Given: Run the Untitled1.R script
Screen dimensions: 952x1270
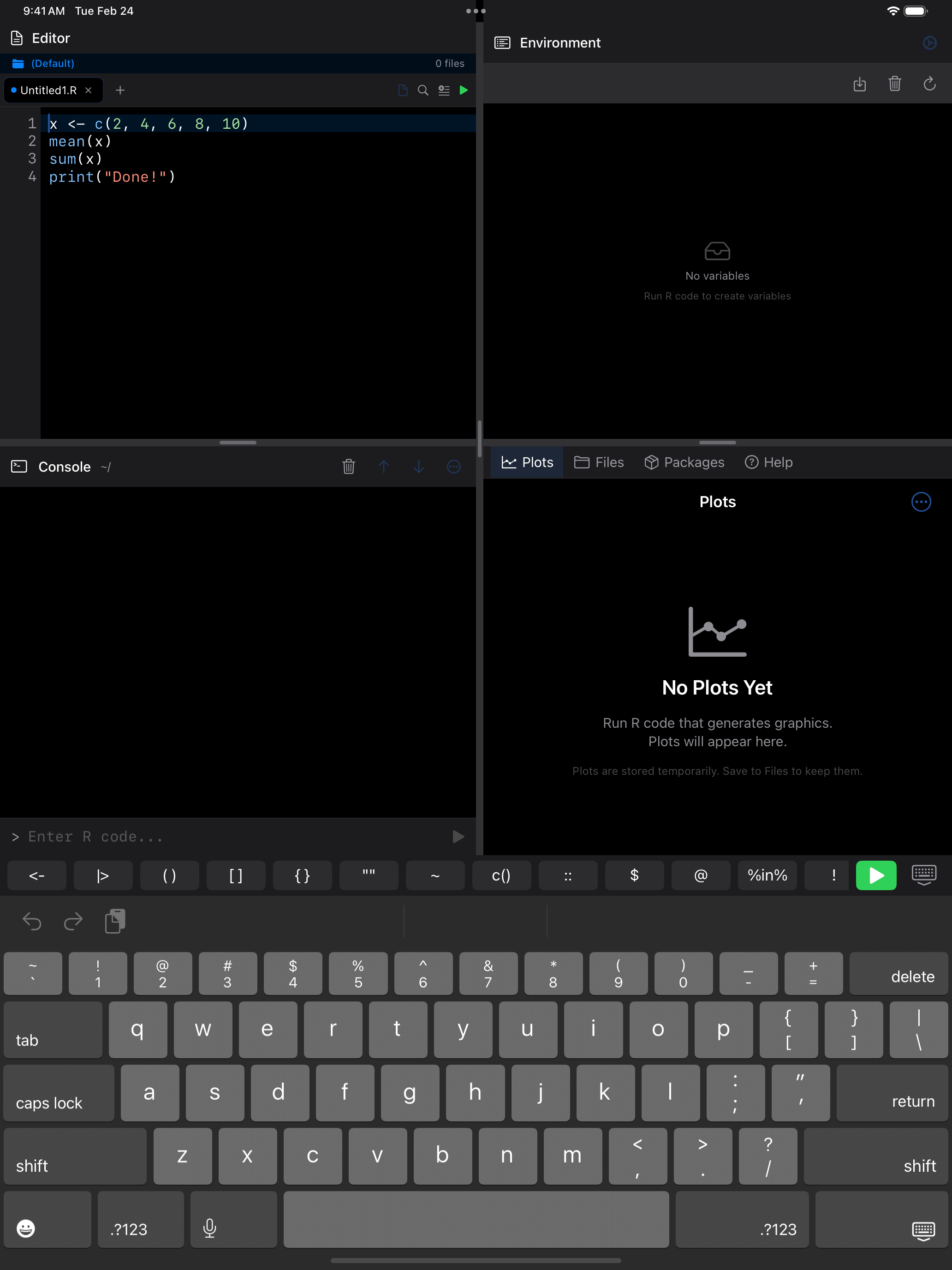Looking at the screenshot, I should (x=464, y=90).
